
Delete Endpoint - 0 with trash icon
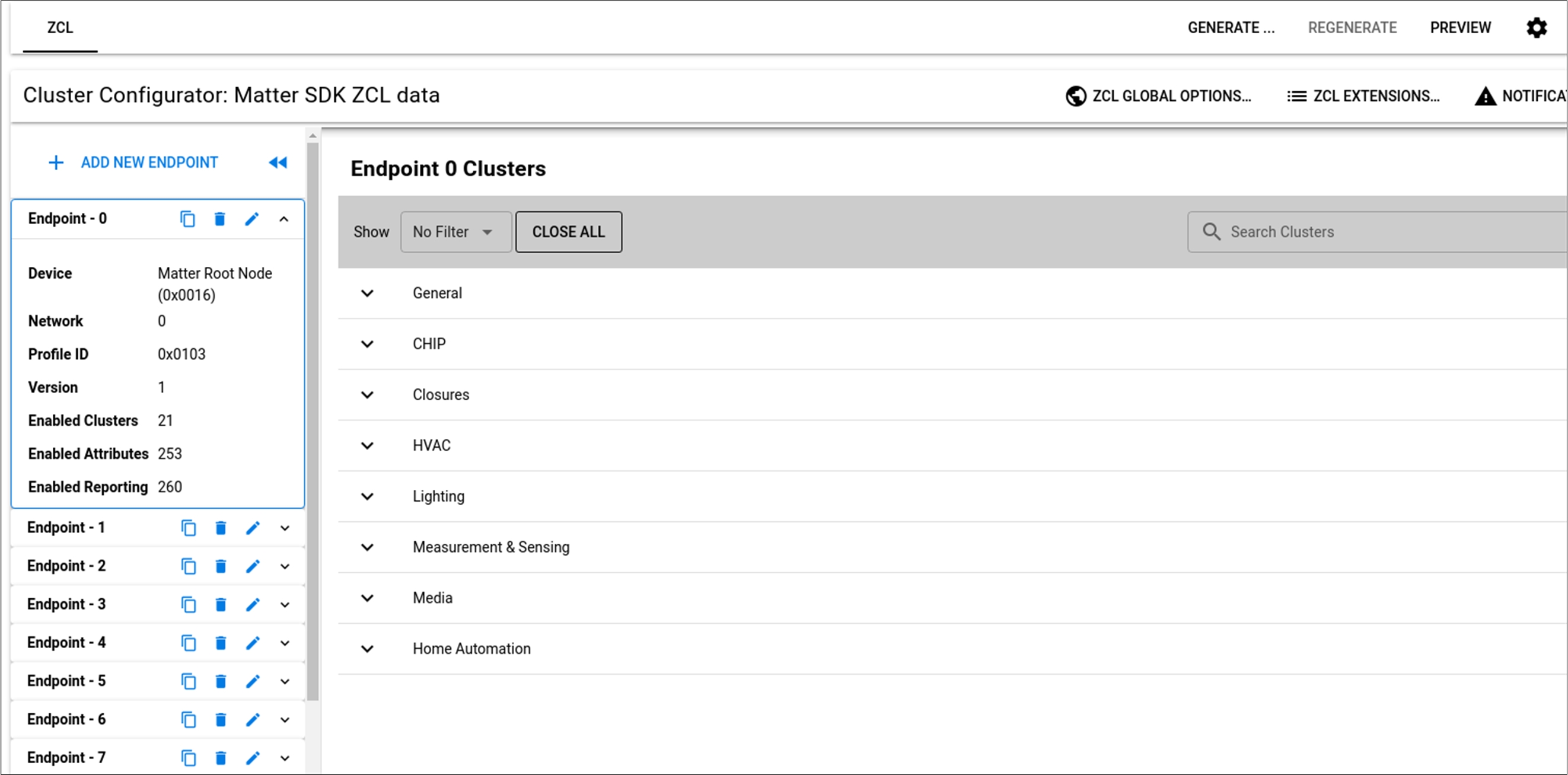(x=220, y=219)
